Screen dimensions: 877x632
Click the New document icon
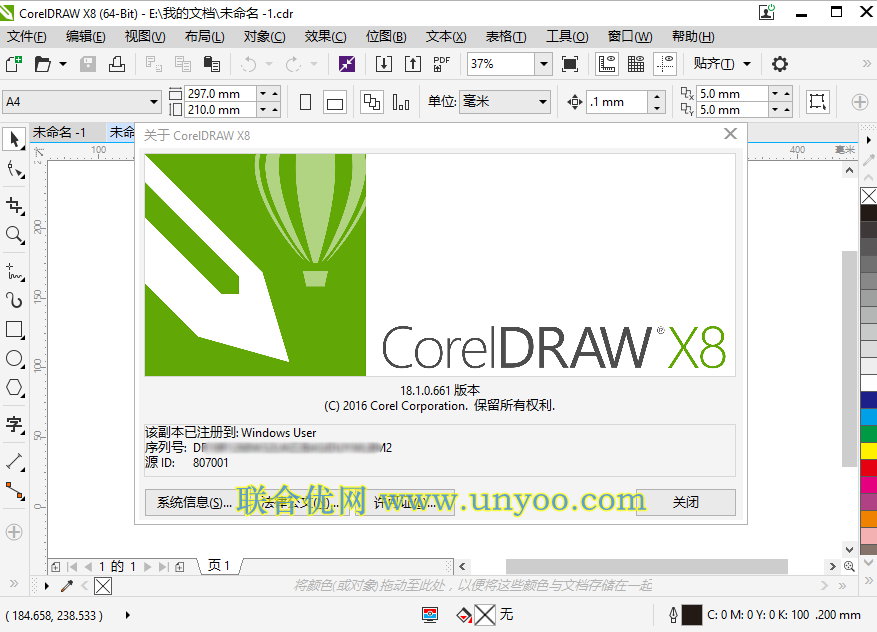click(14, 64)
